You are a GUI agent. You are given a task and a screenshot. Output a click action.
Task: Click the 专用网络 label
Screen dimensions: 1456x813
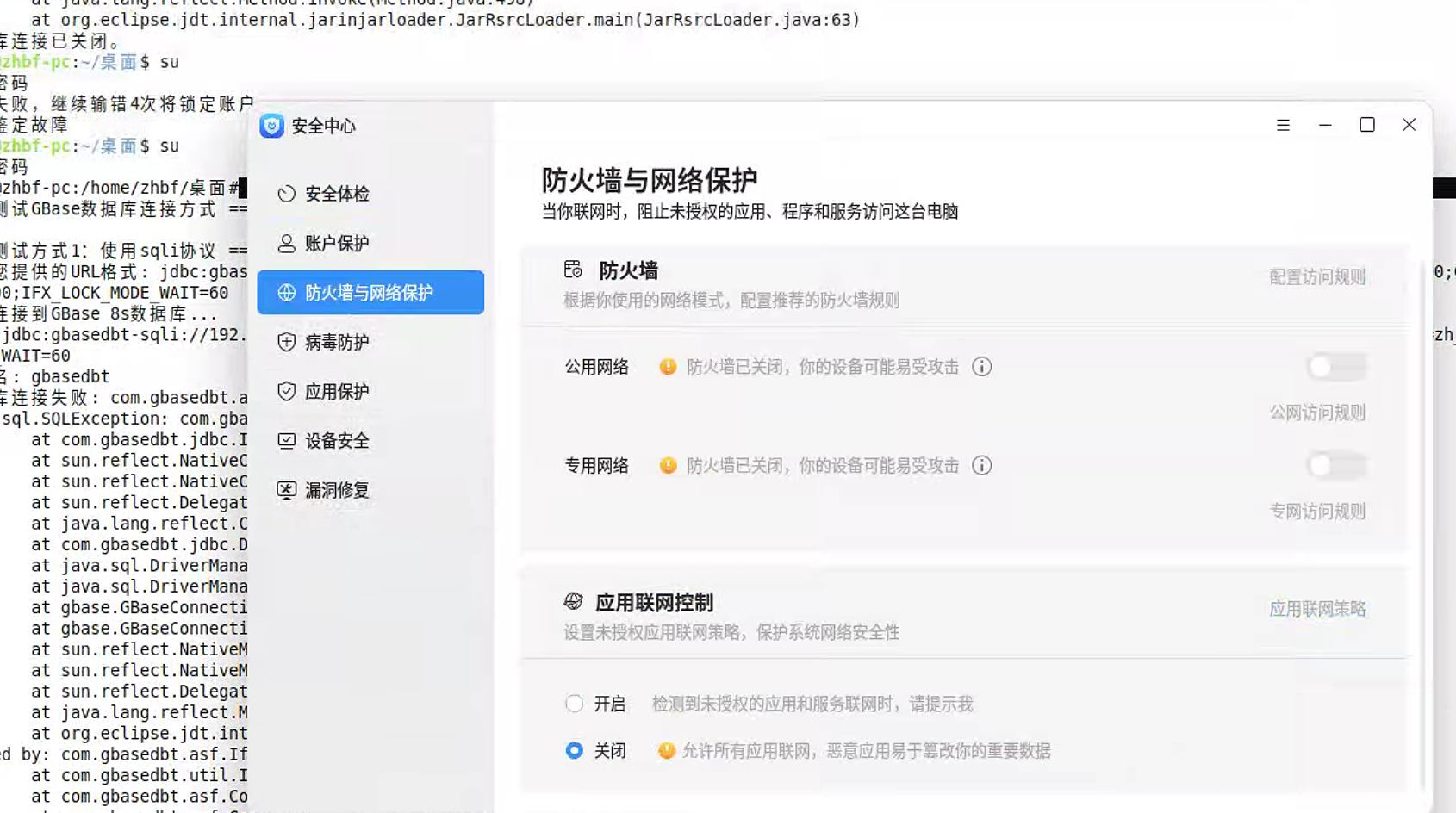coord(596,466)
